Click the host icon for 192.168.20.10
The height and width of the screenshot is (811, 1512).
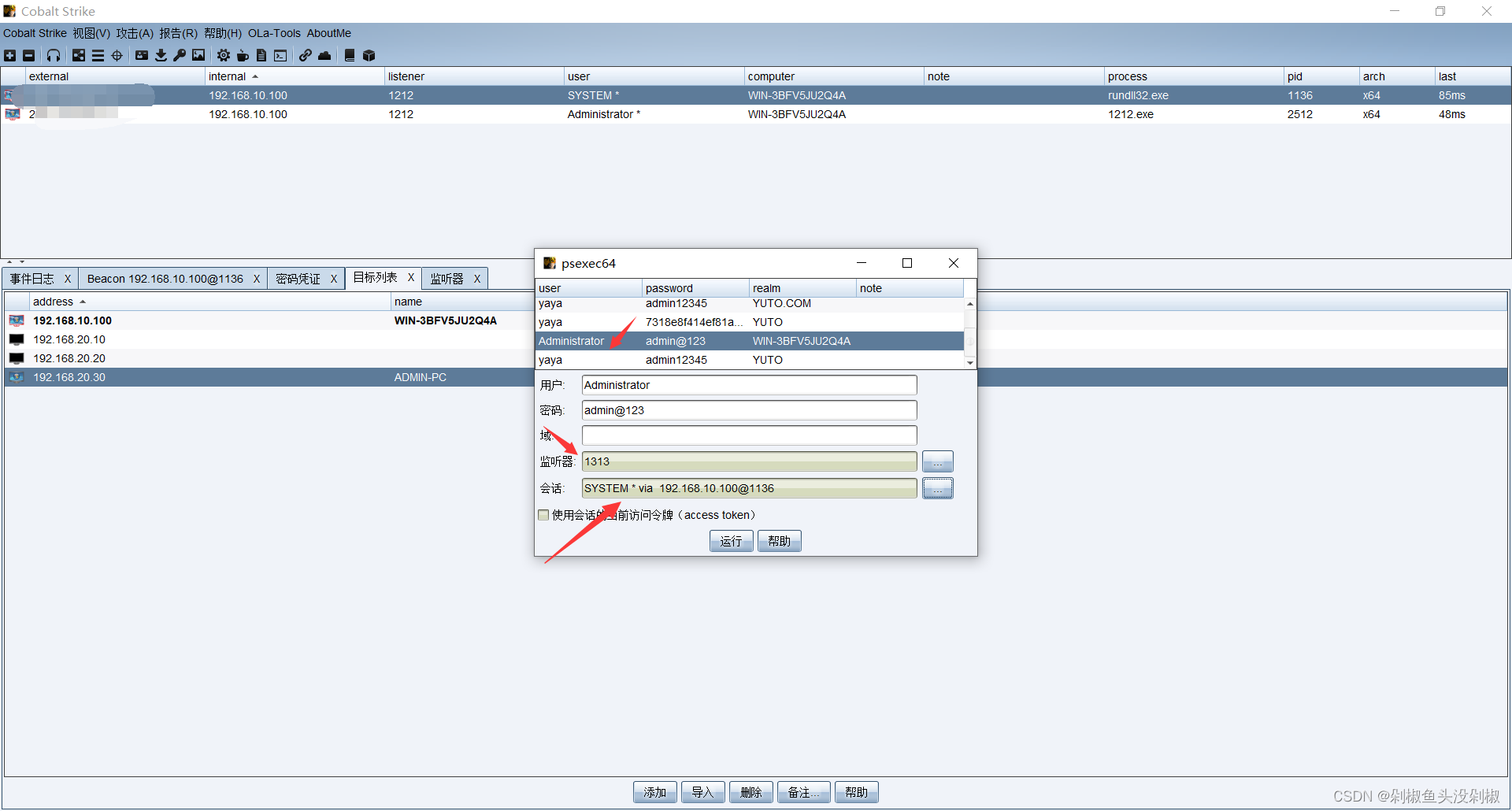point(17,339)
